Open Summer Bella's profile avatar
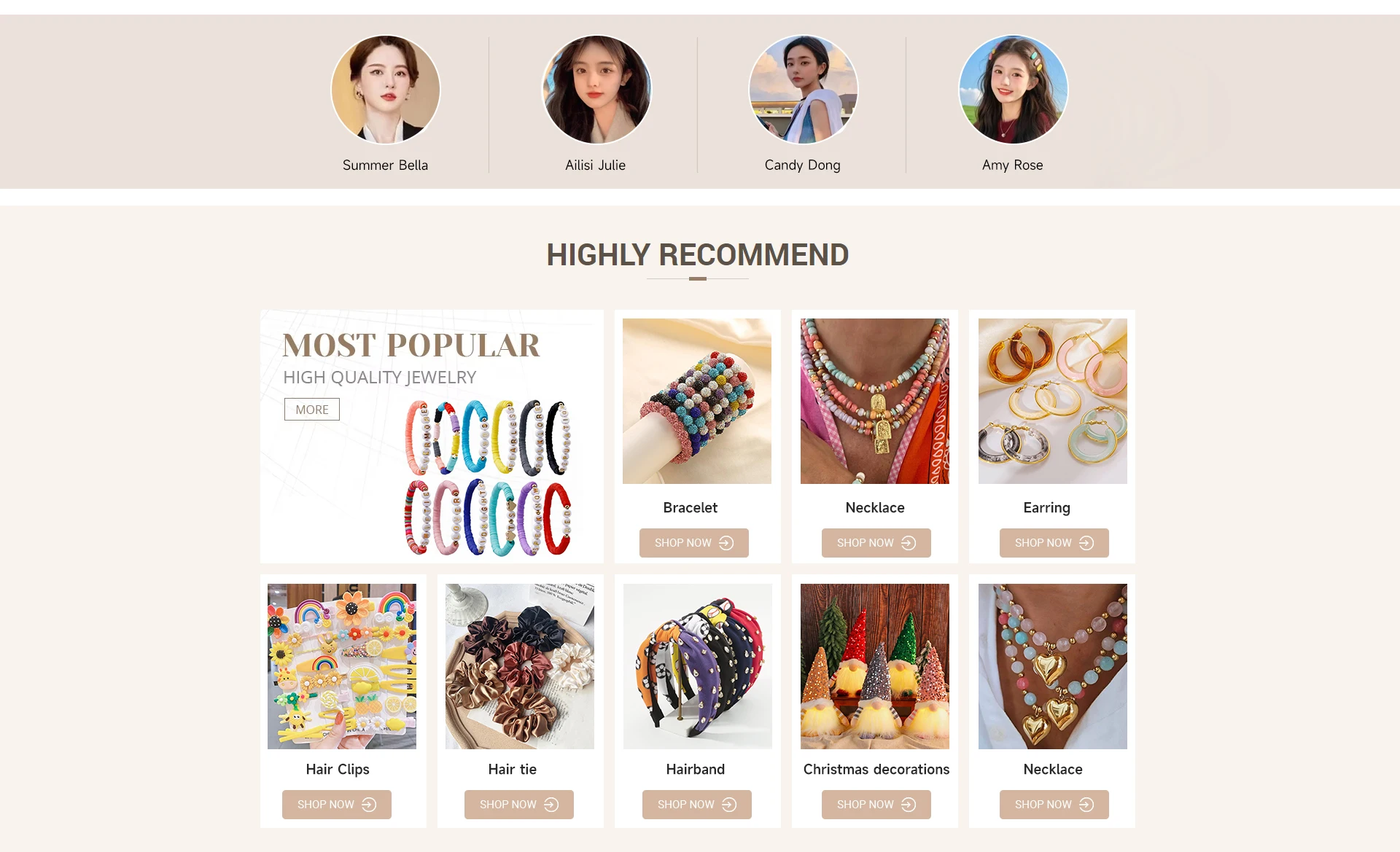1400x852 pixels. tap(386, 90)
